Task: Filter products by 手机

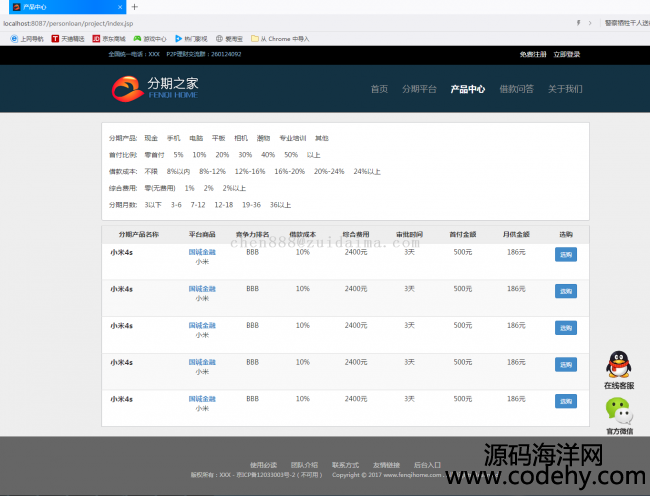Action: 174,138
